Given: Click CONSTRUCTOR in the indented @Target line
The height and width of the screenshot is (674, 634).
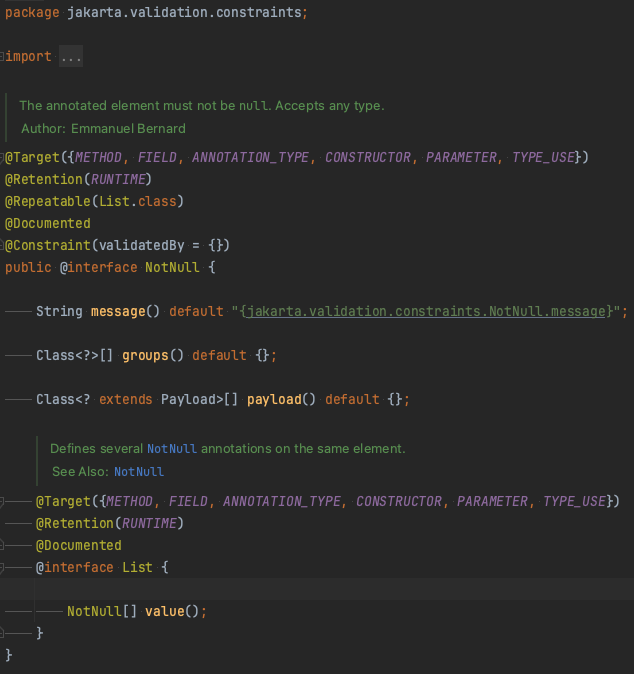Looking at the screenshot, I should click(x=399, y=501).
